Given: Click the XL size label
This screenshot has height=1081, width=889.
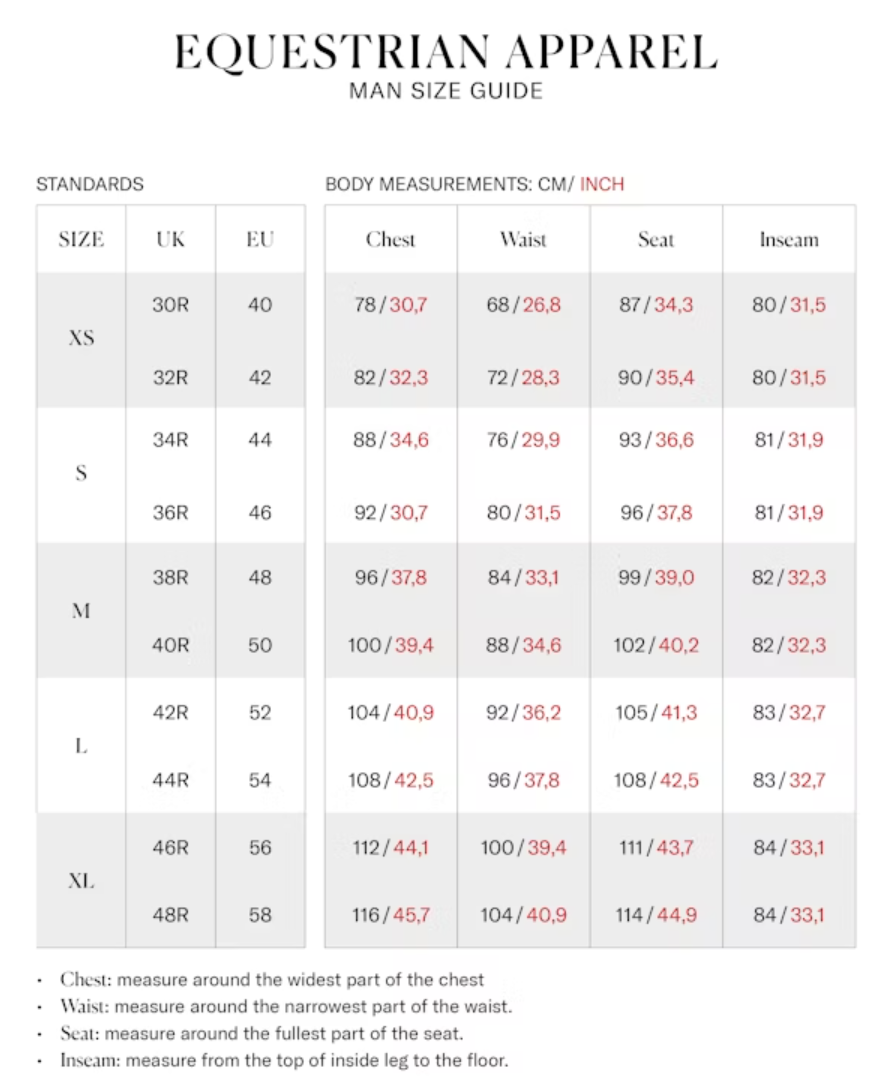Looking at the screenshot, I should (x=81, y=882).
